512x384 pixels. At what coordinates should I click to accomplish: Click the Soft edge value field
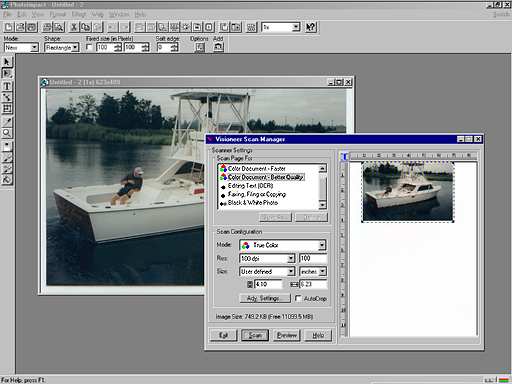tap(164, 47)
